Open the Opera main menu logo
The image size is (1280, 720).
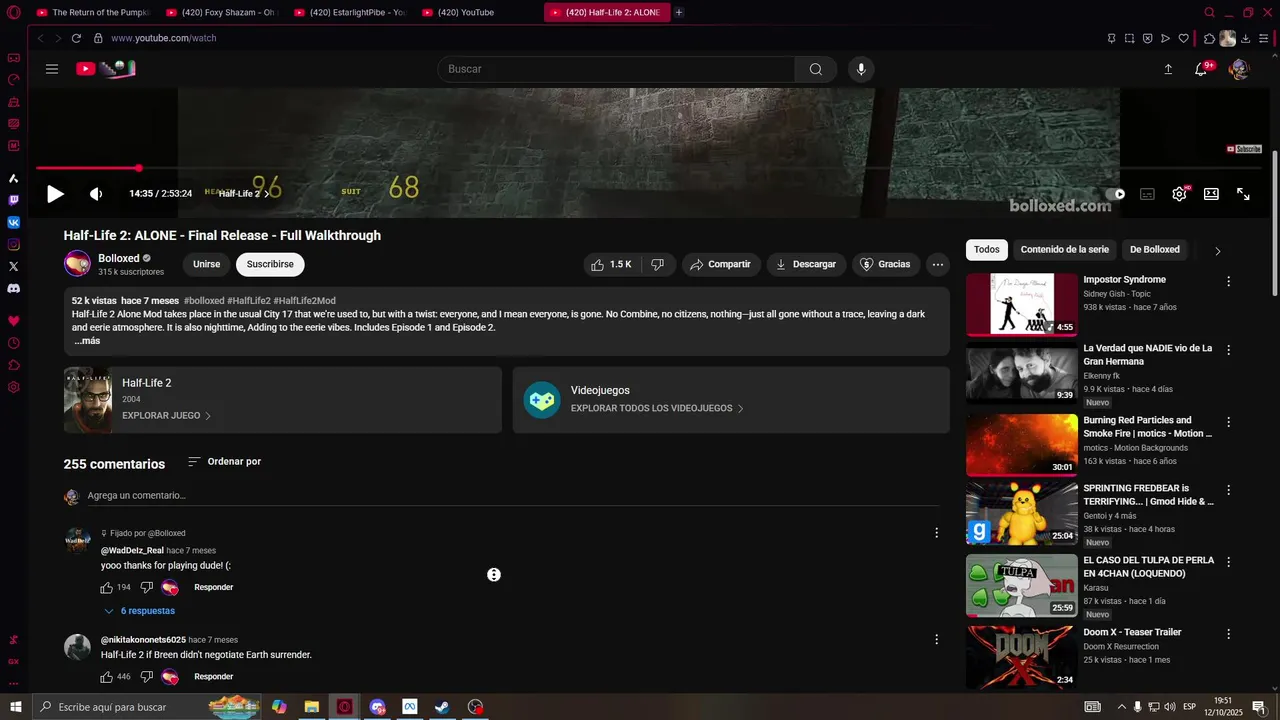click(14, 12)
